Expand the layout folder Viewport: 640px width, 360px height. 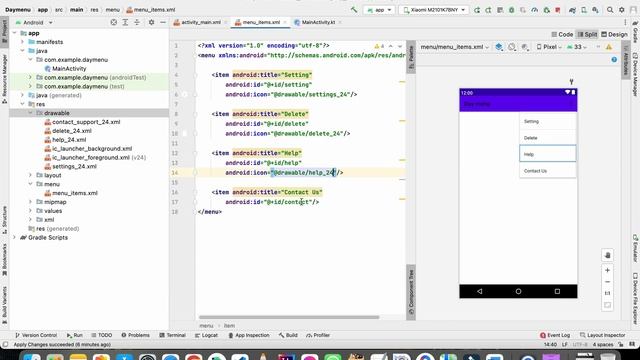tap(30, 175)
